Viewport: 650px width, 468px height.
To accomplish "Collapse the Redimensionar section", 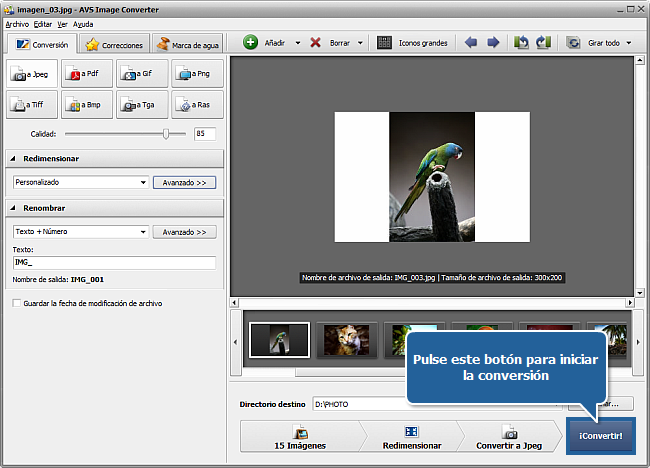I will (14, 158).
